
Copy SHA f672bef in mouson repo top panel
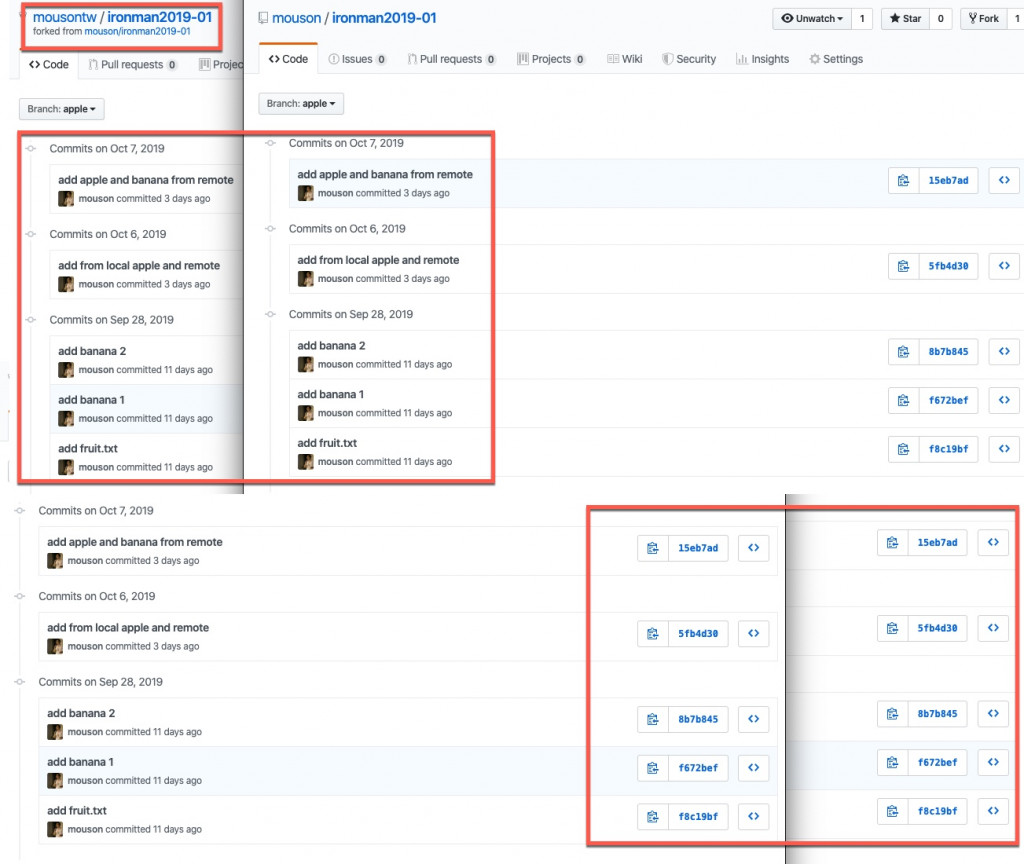tap(903, 400)
